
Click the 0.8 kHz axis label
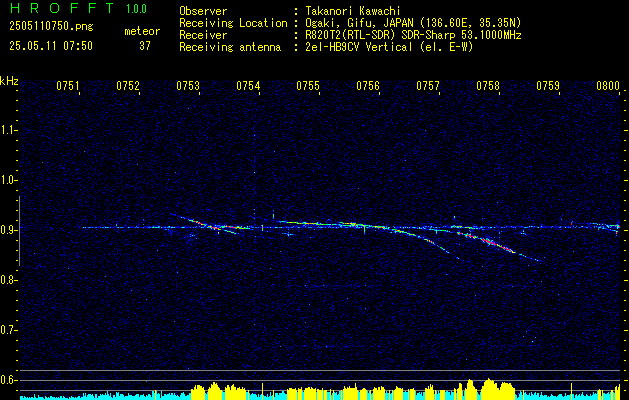tap(9, 280)
